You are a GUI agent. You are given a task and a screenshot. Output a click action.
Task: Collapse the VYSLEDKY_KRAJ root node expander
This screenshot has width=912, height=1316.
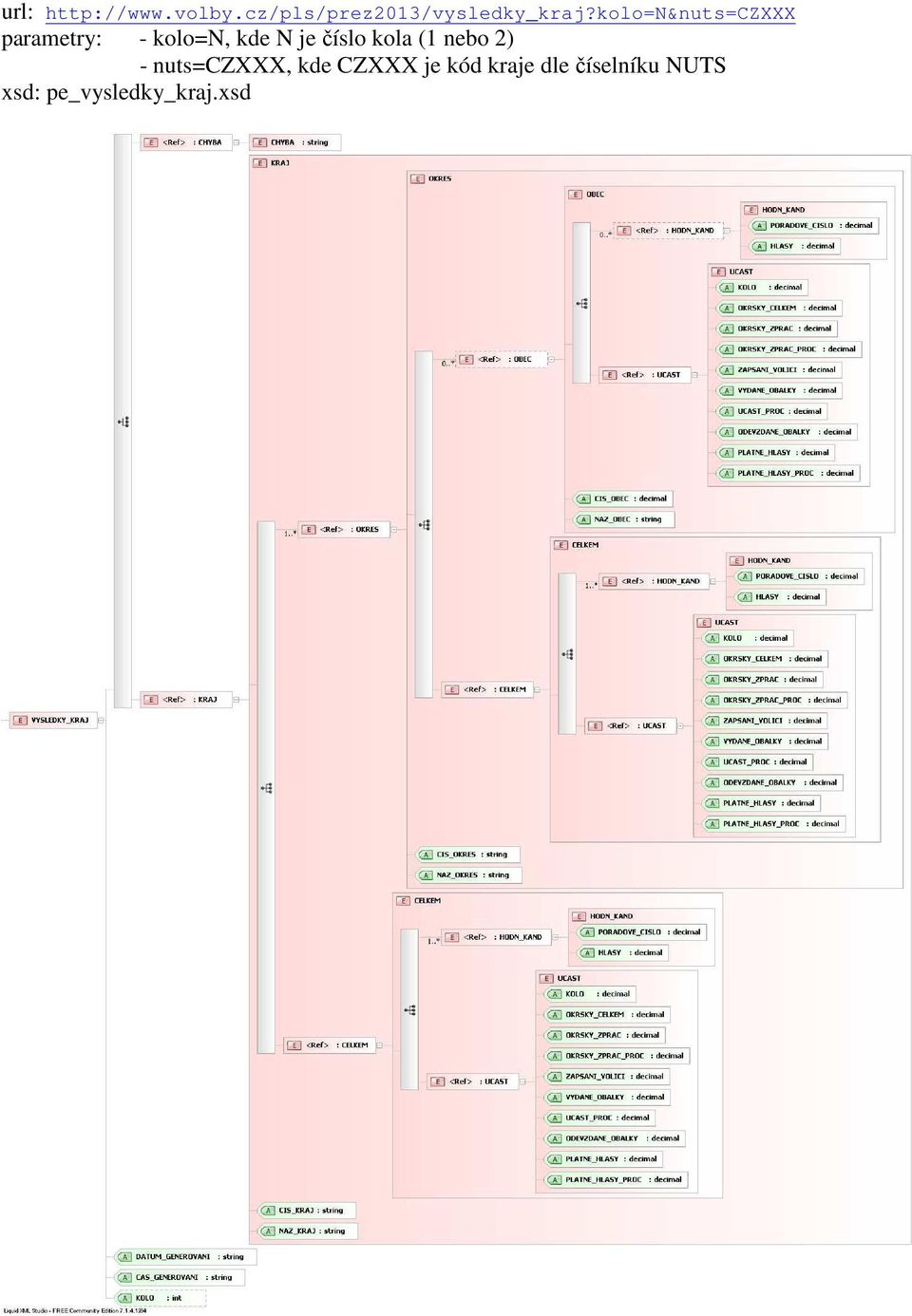click(101, 721)
